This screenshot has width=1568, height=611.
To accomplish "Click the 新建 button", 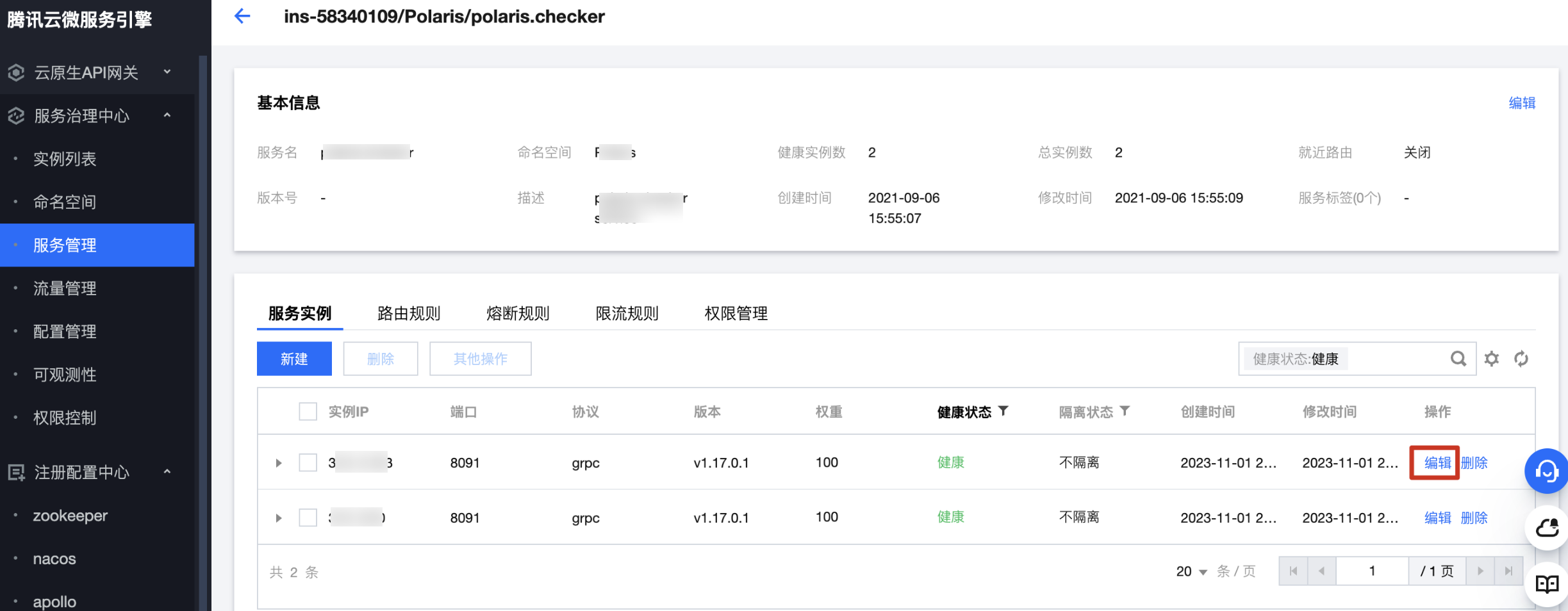I will (x=294, y=359).
